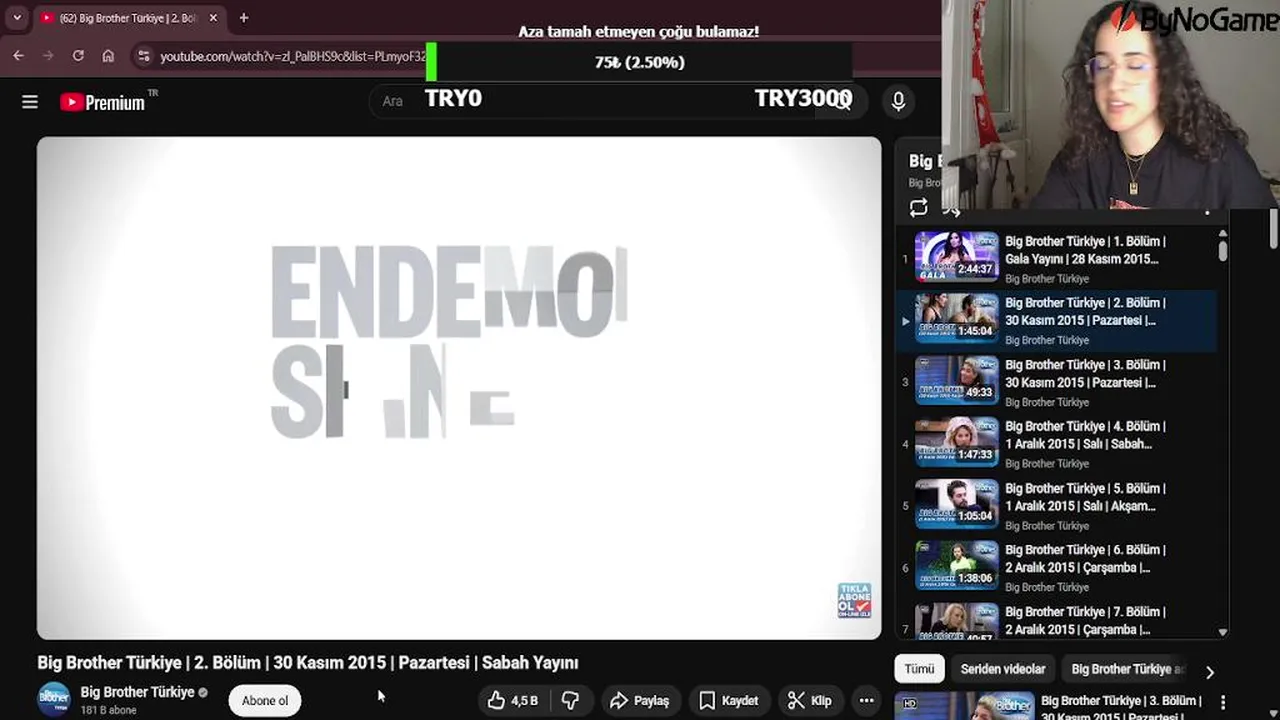
Task: Click the video title '2. Bölüm | 30 Kasım 2015 | Pazartesi | Sabah Yayını'
Action: (308, 662)
